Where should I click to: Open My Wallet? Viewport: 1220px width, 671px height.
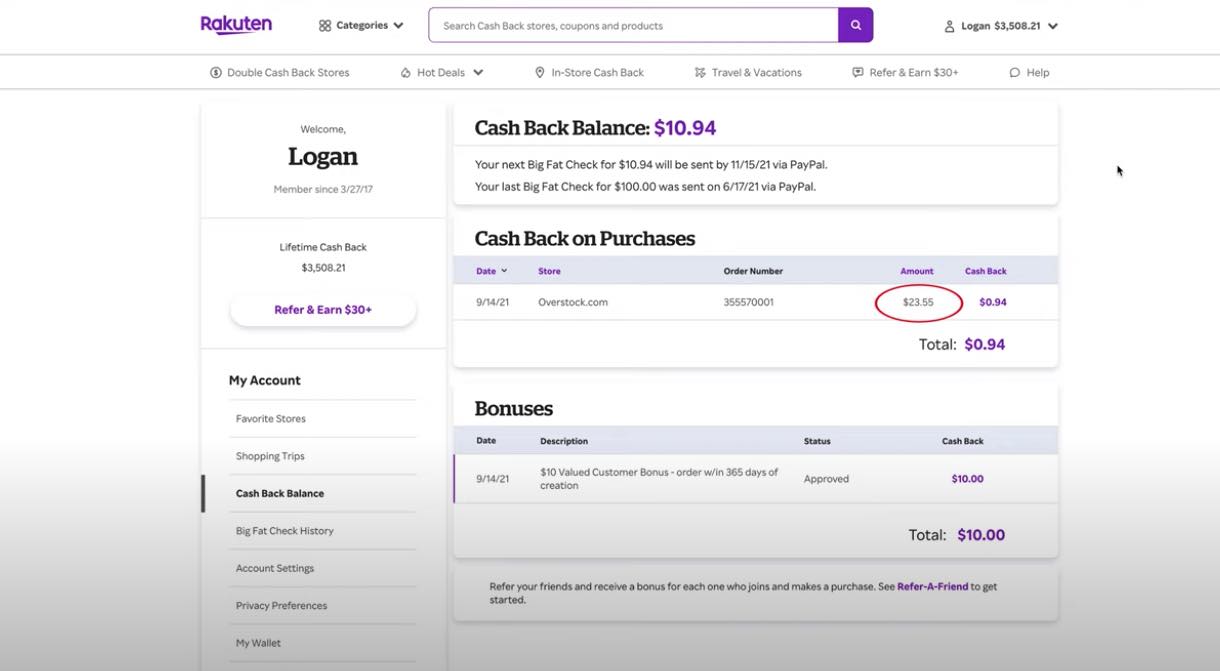(258, 643)
